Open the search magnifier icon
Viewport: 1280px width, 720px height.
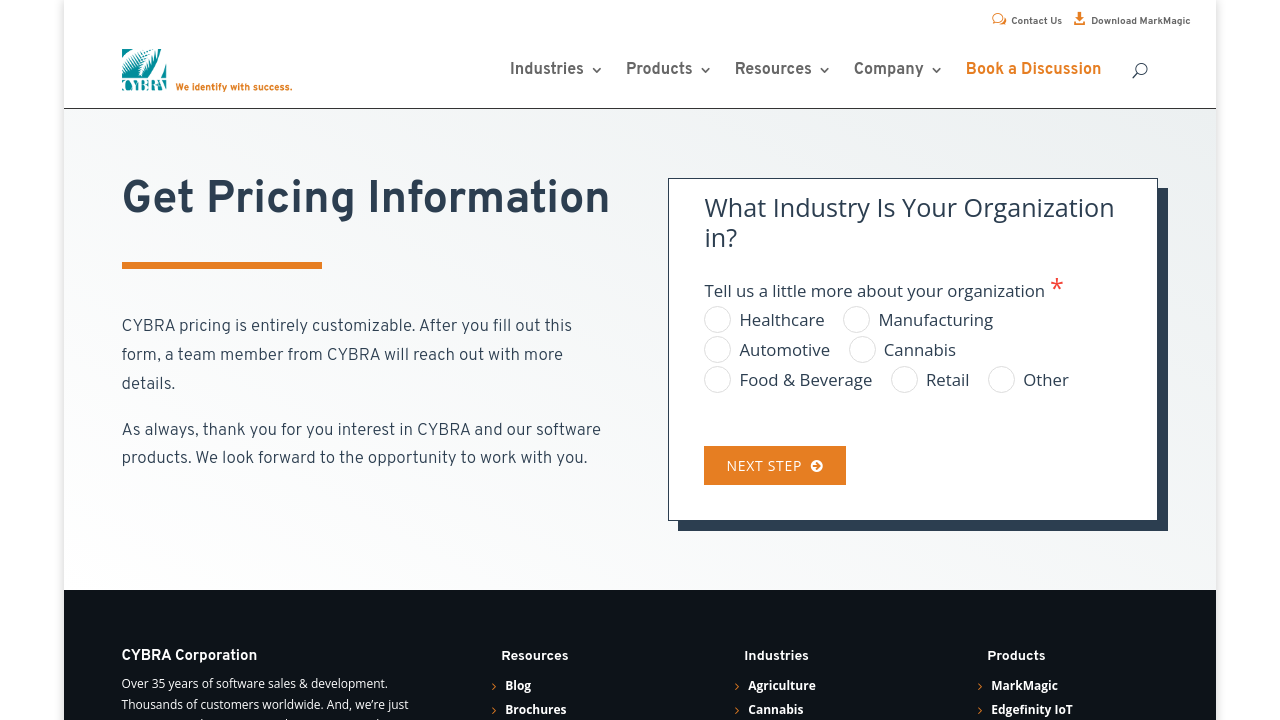tap(1139, 70)
